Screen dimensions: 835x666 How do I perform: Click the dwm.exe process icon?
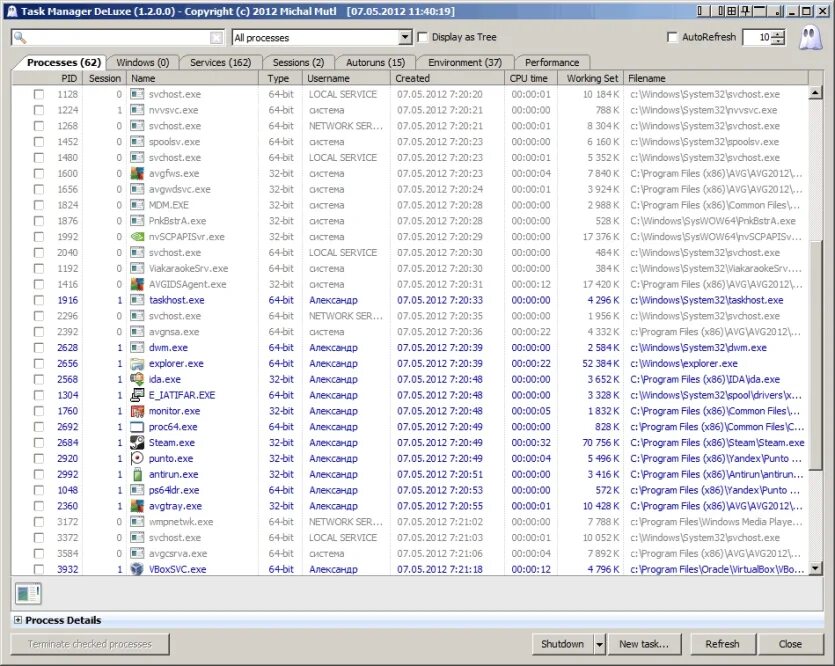(x=137, y=348)
